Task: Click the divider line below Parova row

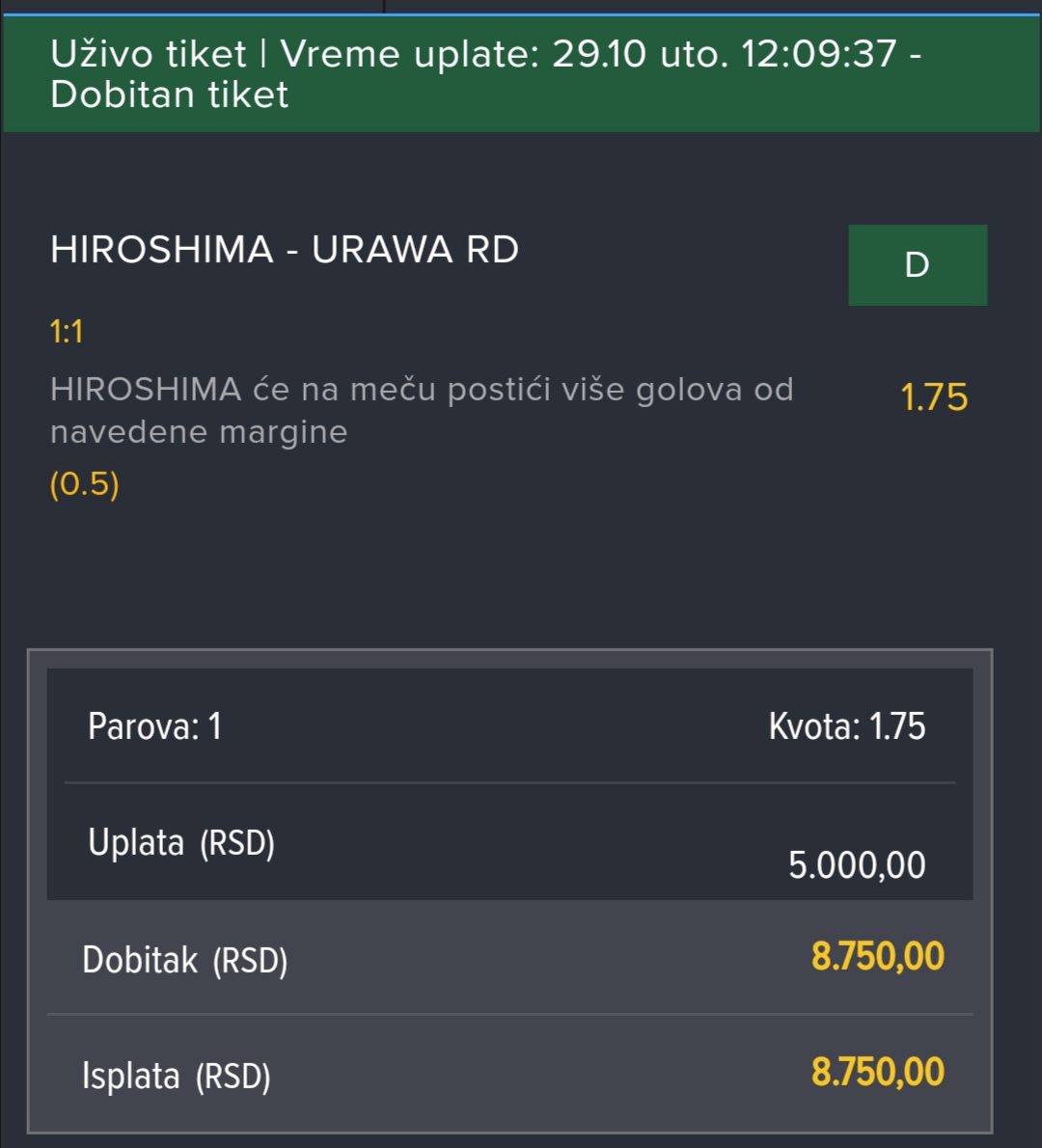Action: [x=509, y=782]
